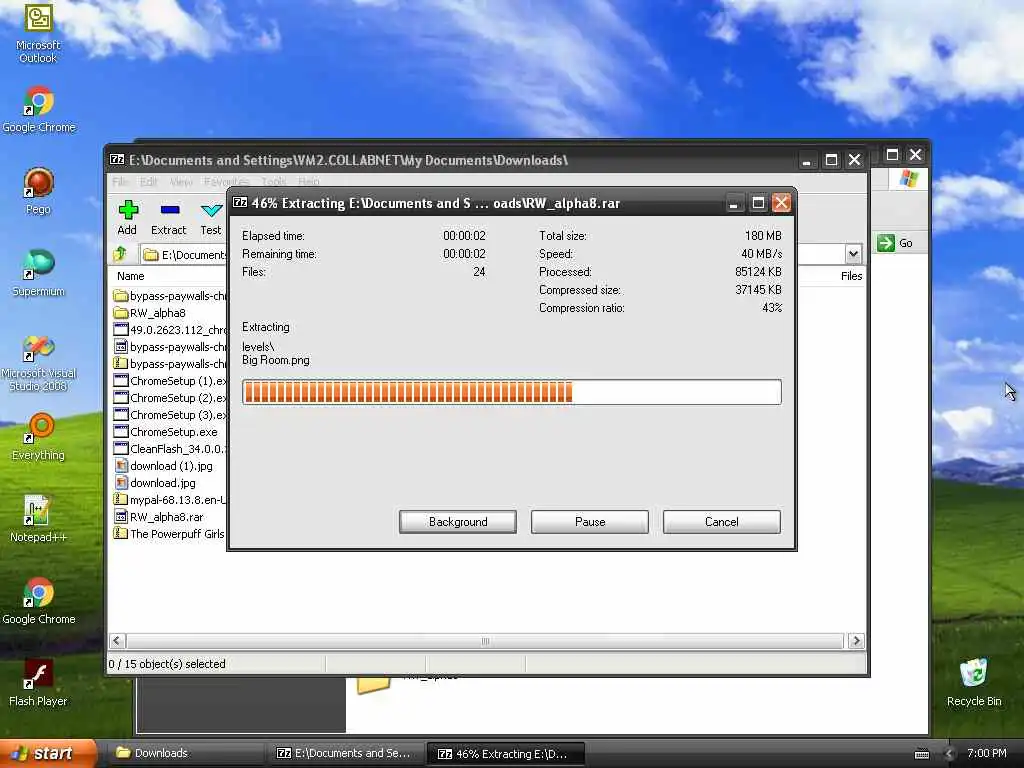Switch to 46% Extracting taskbar button
Image resolution: width=1024 pixels, height=768 pixels.
tap(505, 754)
